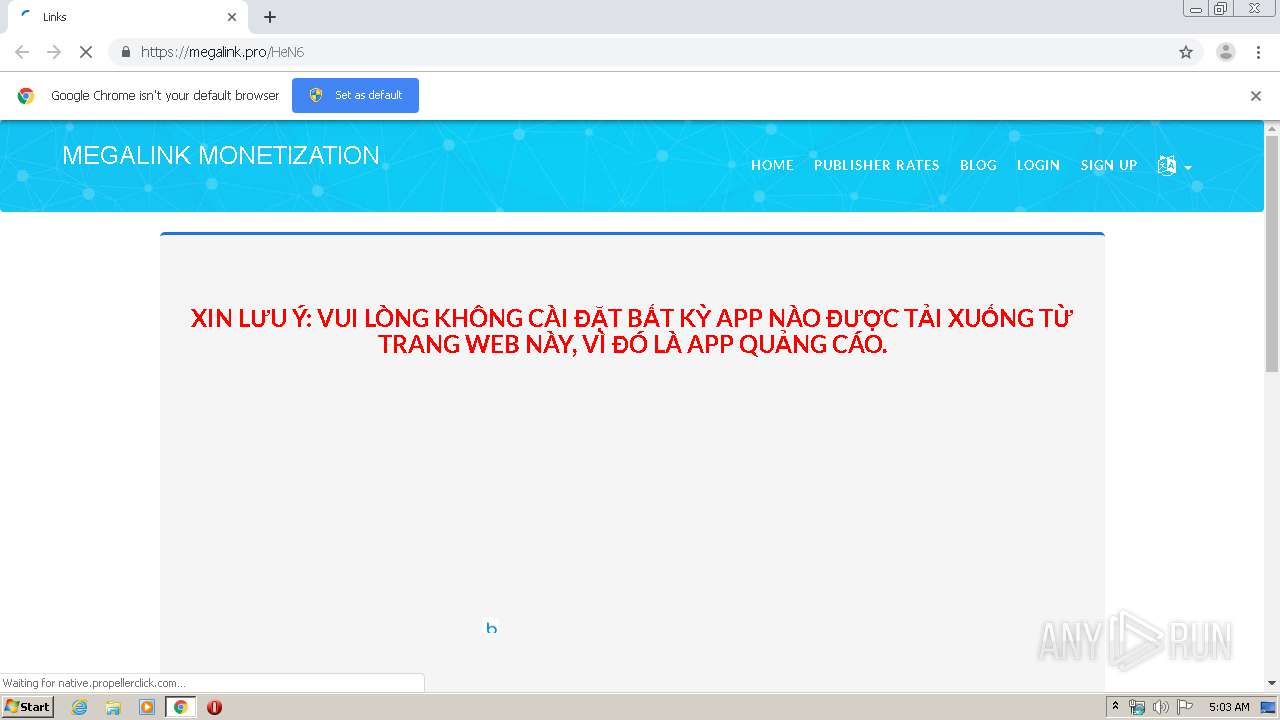1280x720 pixels.
Task: Open the SIGN UP page
Action: (1108, 165)
